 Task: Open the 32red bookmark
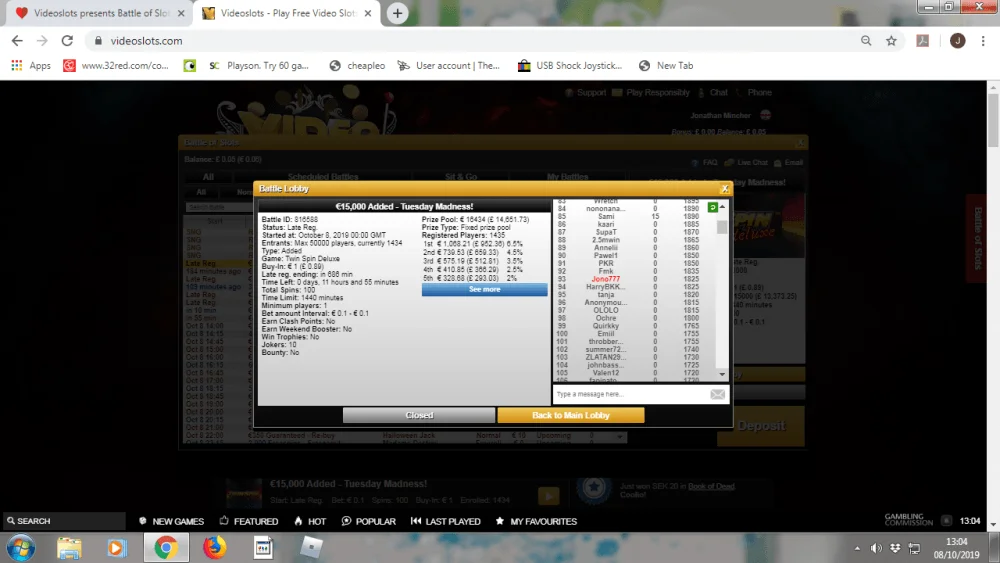115,66
